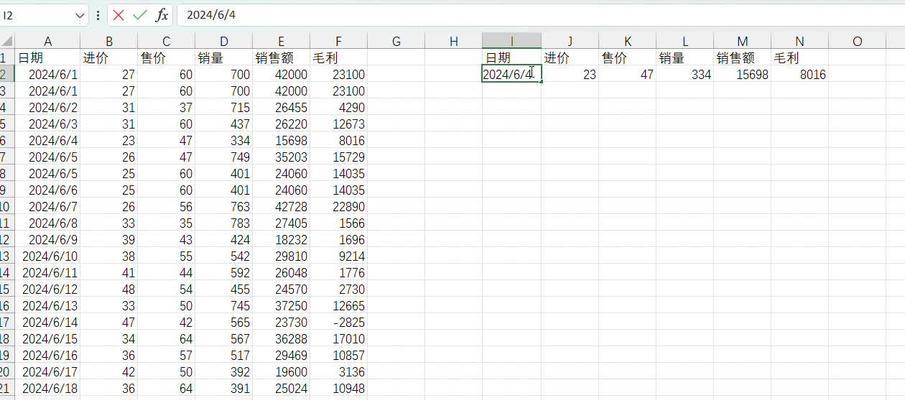Select column F header

point(338,41)
